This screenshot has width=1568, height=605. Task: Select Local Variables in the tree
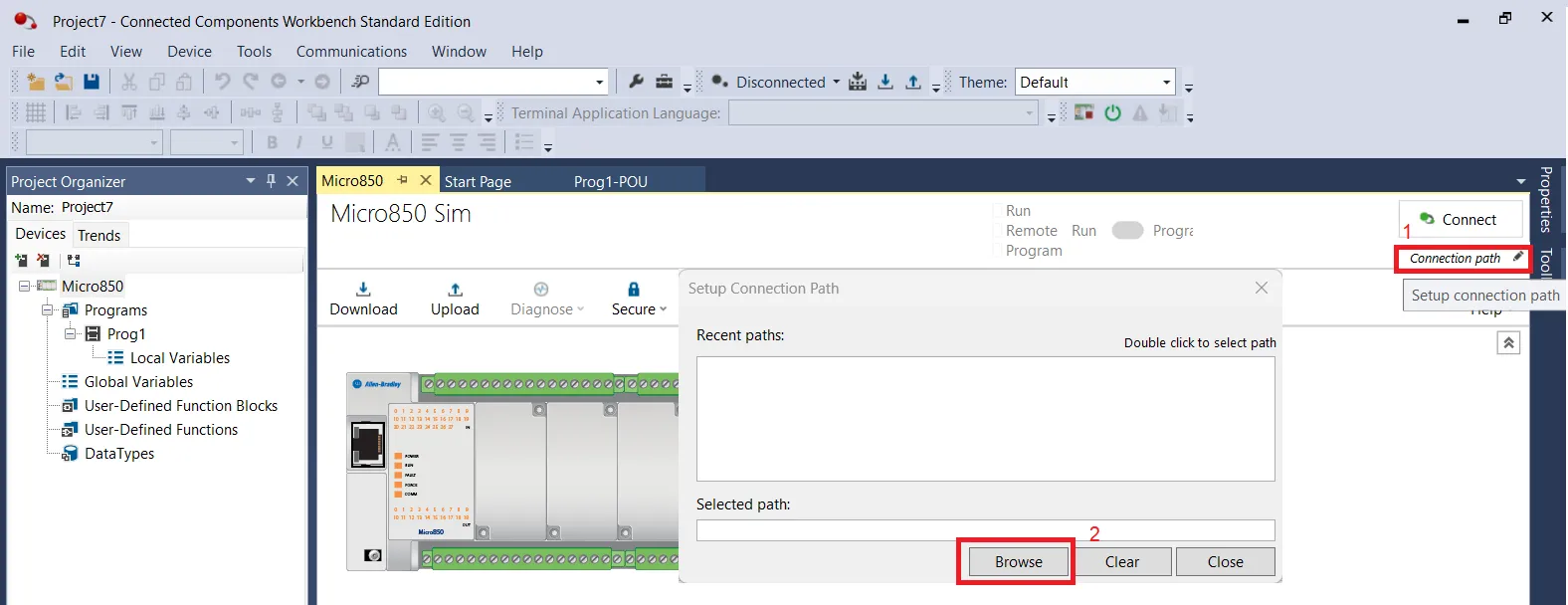click(179, 358)
